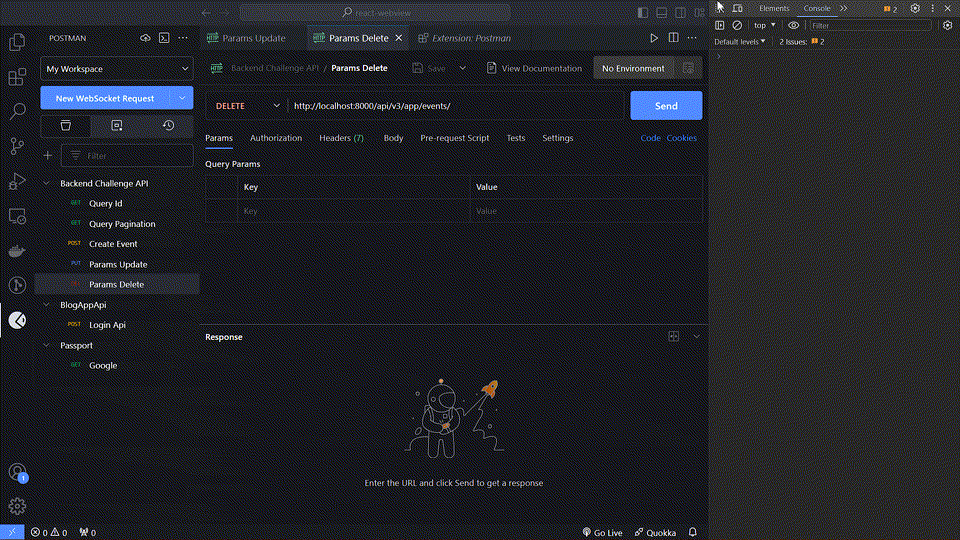
Task: Open No Environment selector
Action: (x=633, y=68)
